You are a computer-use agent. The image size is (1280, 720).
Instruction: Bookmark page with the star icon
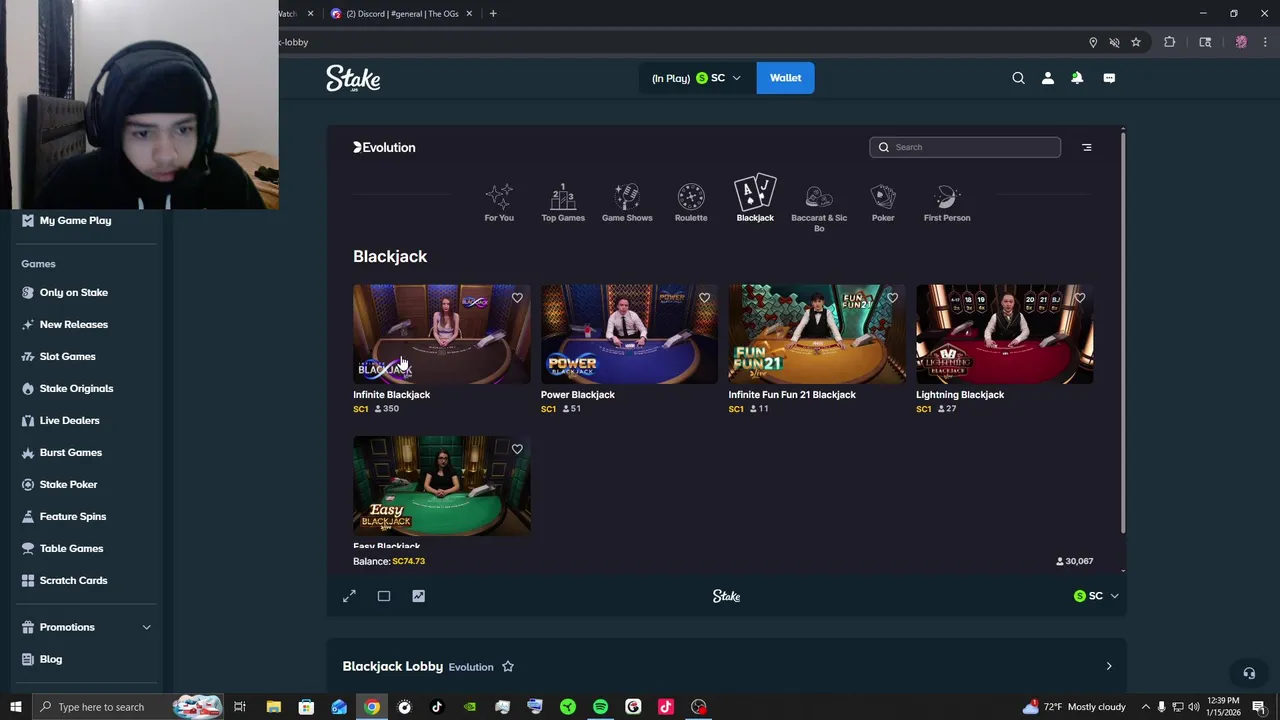tap(1136, 42)
